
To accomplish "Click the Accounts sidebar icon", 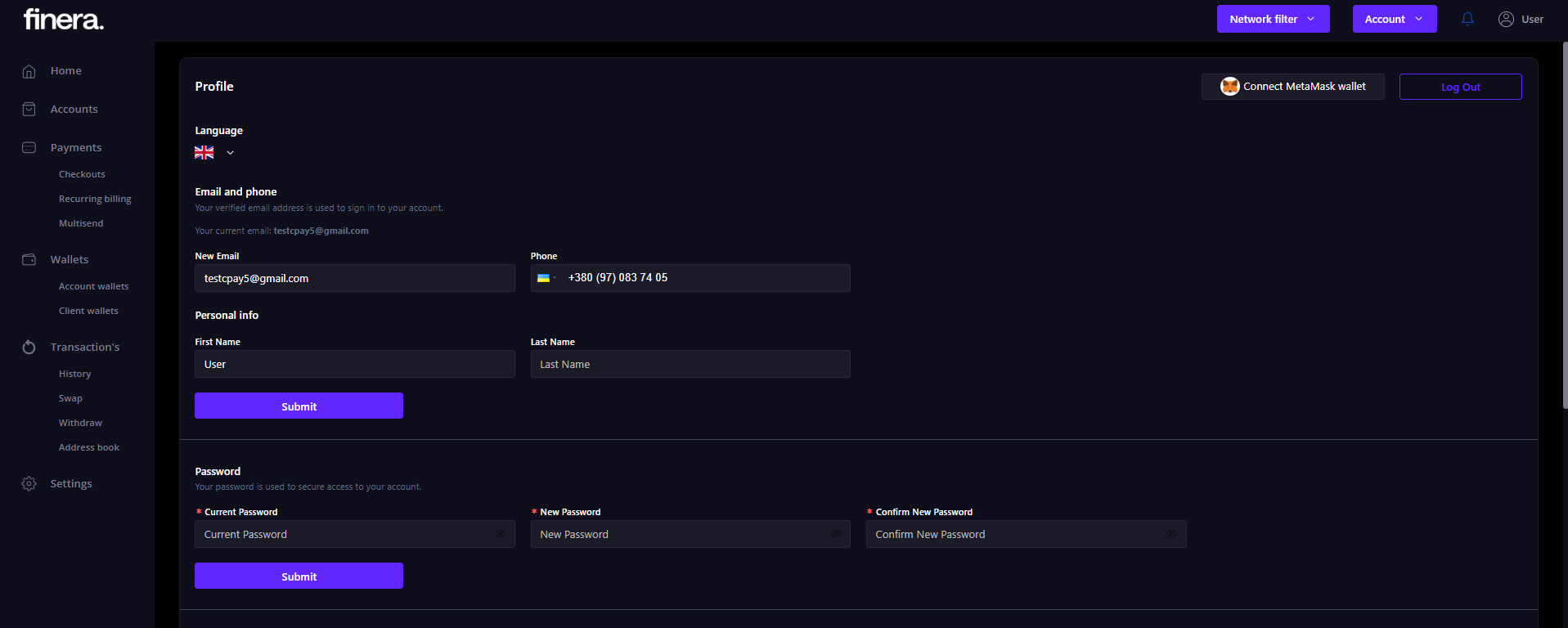I will (29, 110).
